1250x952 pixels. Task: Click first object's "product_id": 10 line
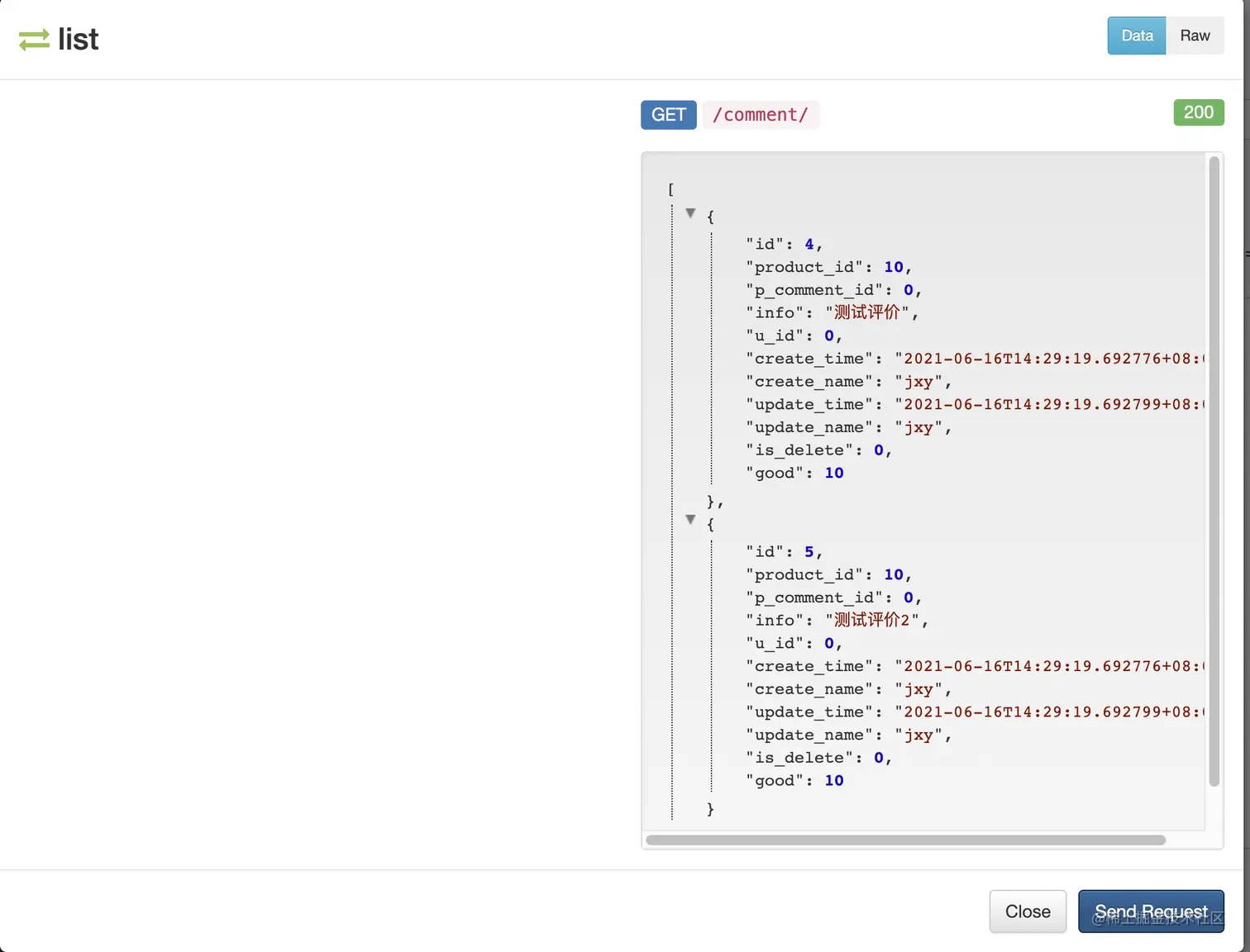(828, 267)
